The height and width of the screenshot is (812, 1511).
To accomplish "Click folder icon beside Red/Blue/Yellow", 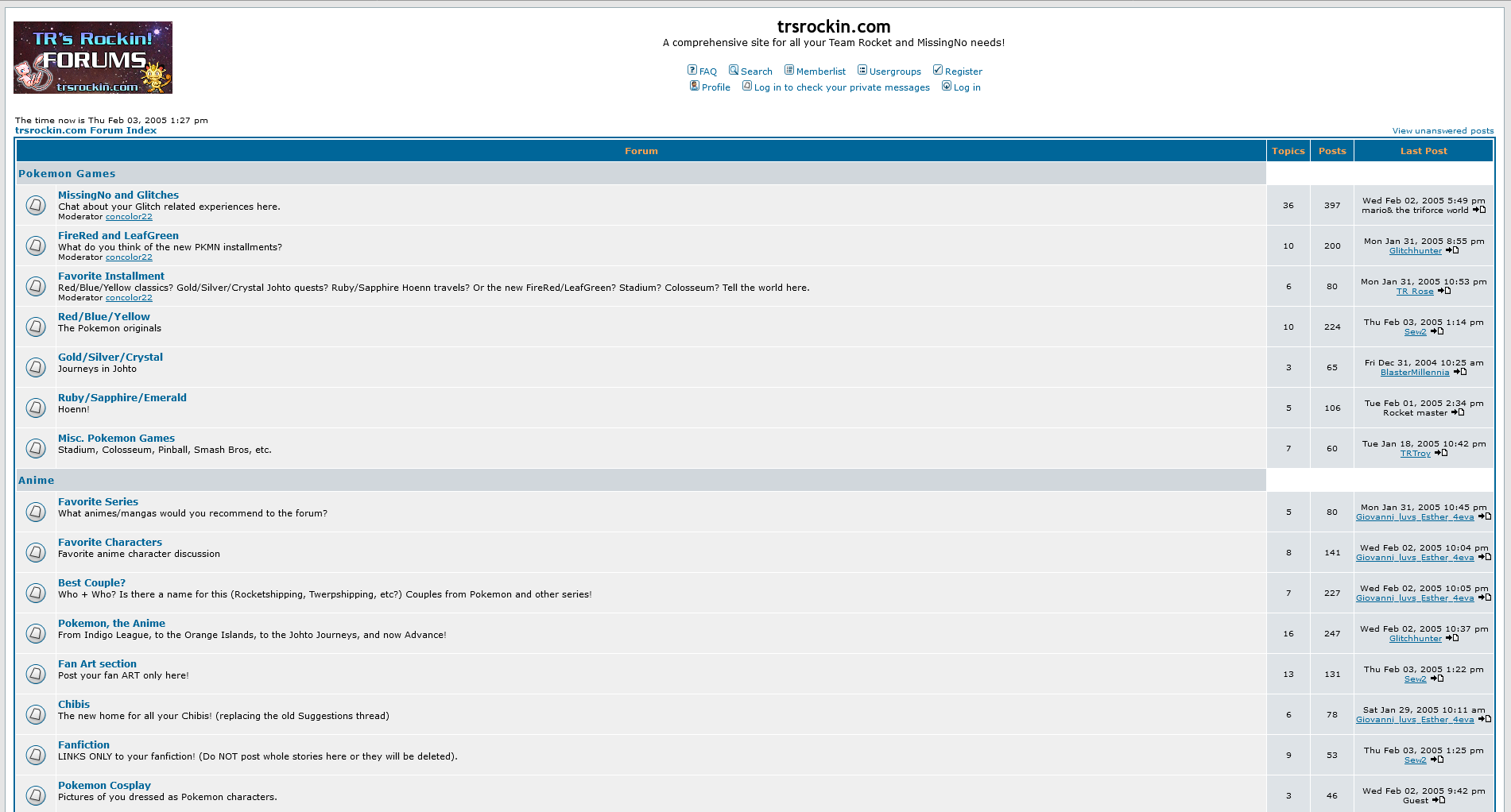I will tap(36, 327).
